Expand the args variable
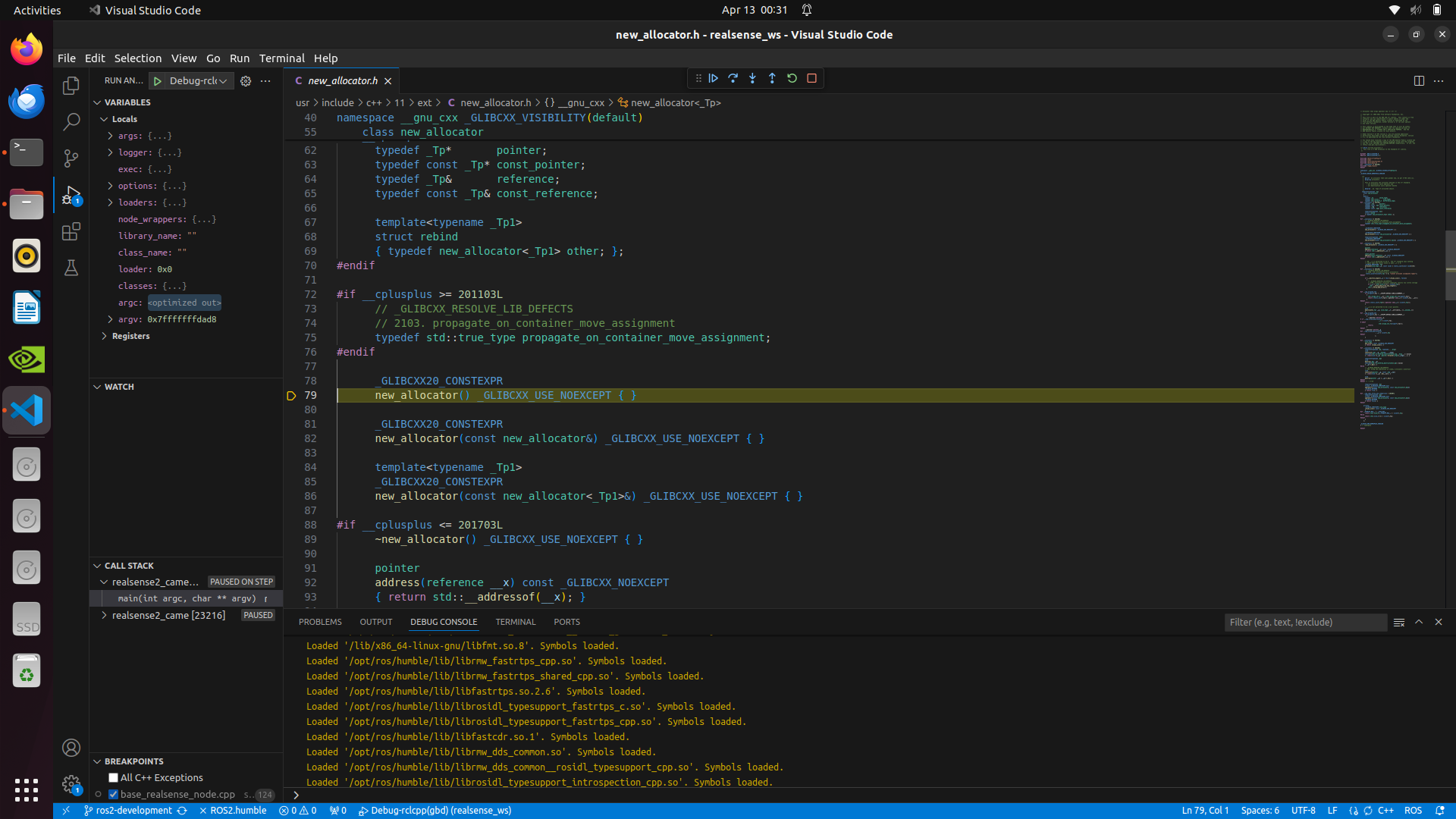This screenshot has height=819, width=1456. point(111,136)
